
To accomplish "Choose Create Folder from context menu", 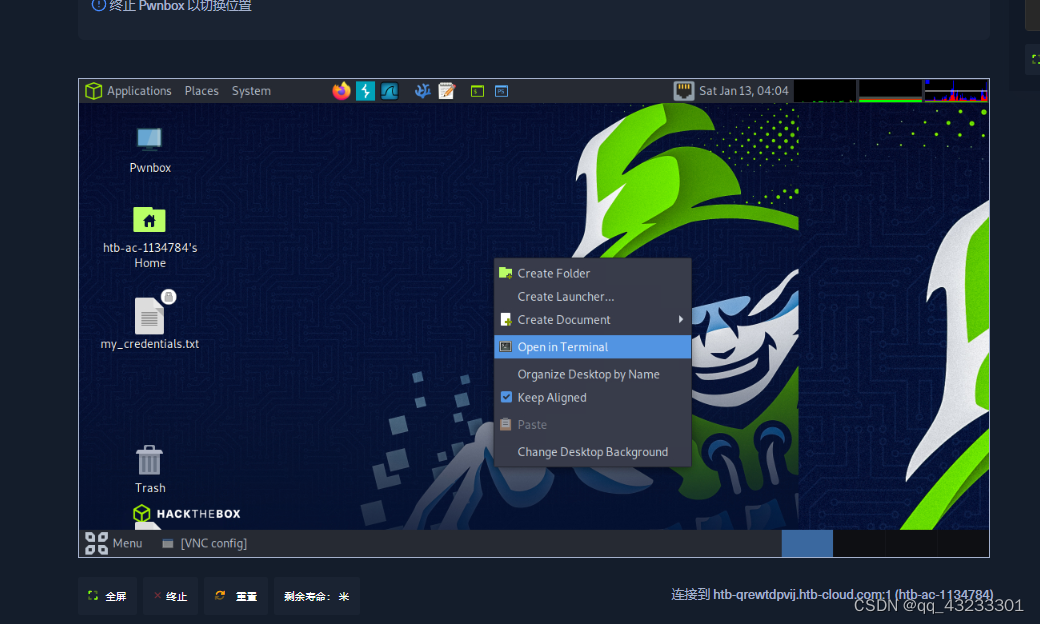I will click(554, 272).
